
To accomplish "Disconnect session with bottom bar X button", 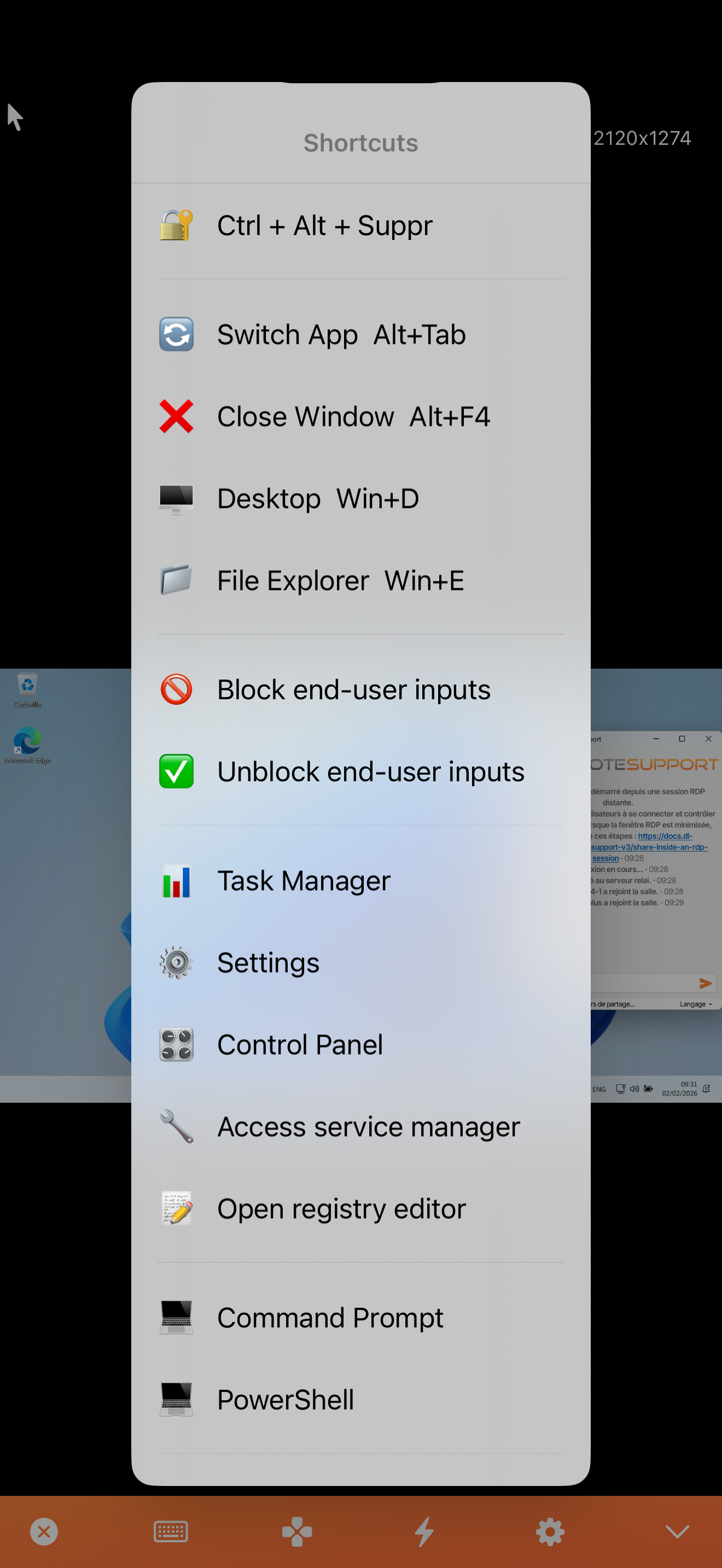I will 44,1531.
